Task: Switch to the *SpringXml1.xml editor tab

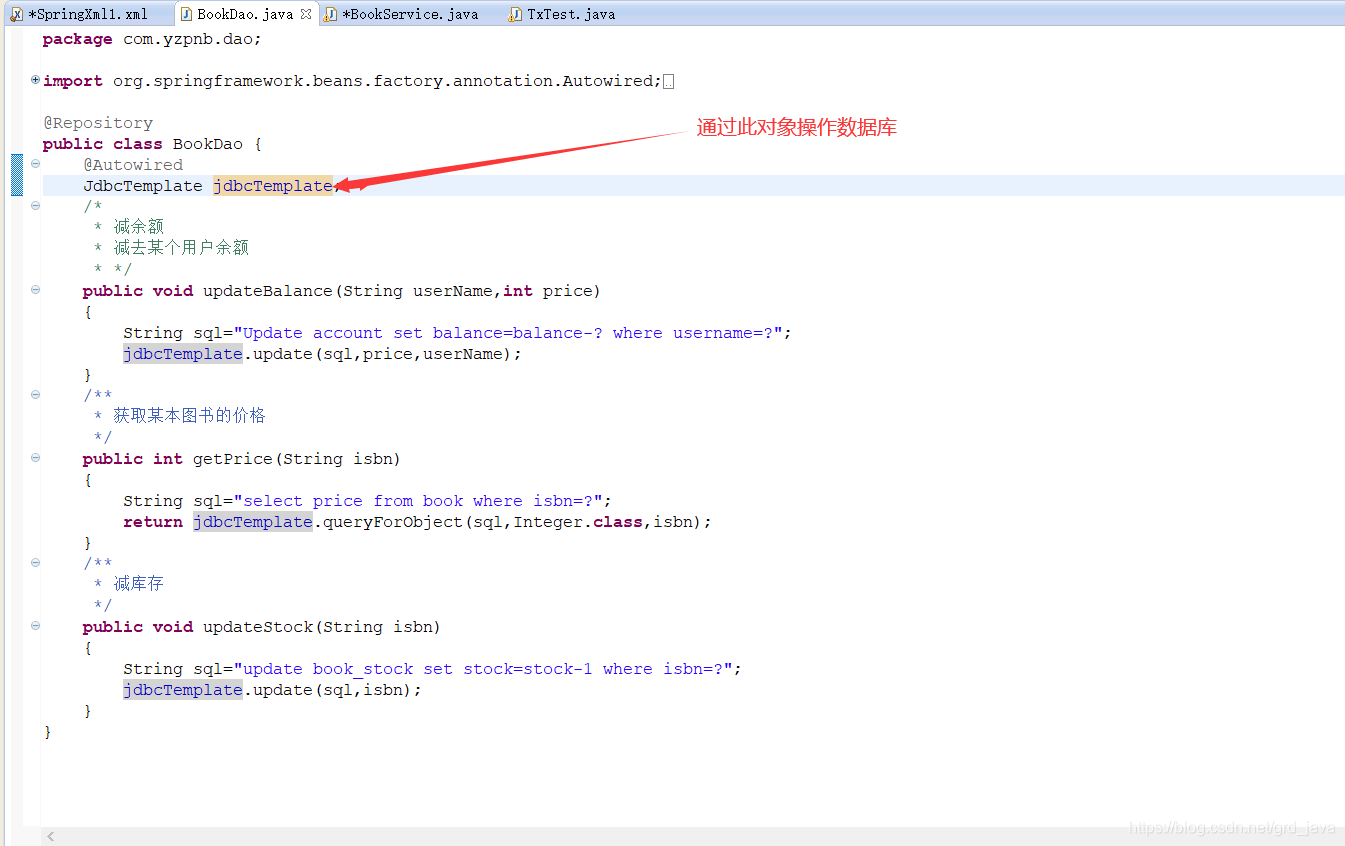Action: tap(80, 14)
